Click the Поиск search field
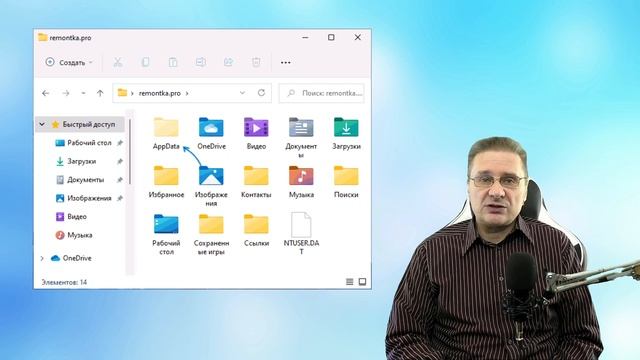640x360 pixels. (x=322, y=93)
